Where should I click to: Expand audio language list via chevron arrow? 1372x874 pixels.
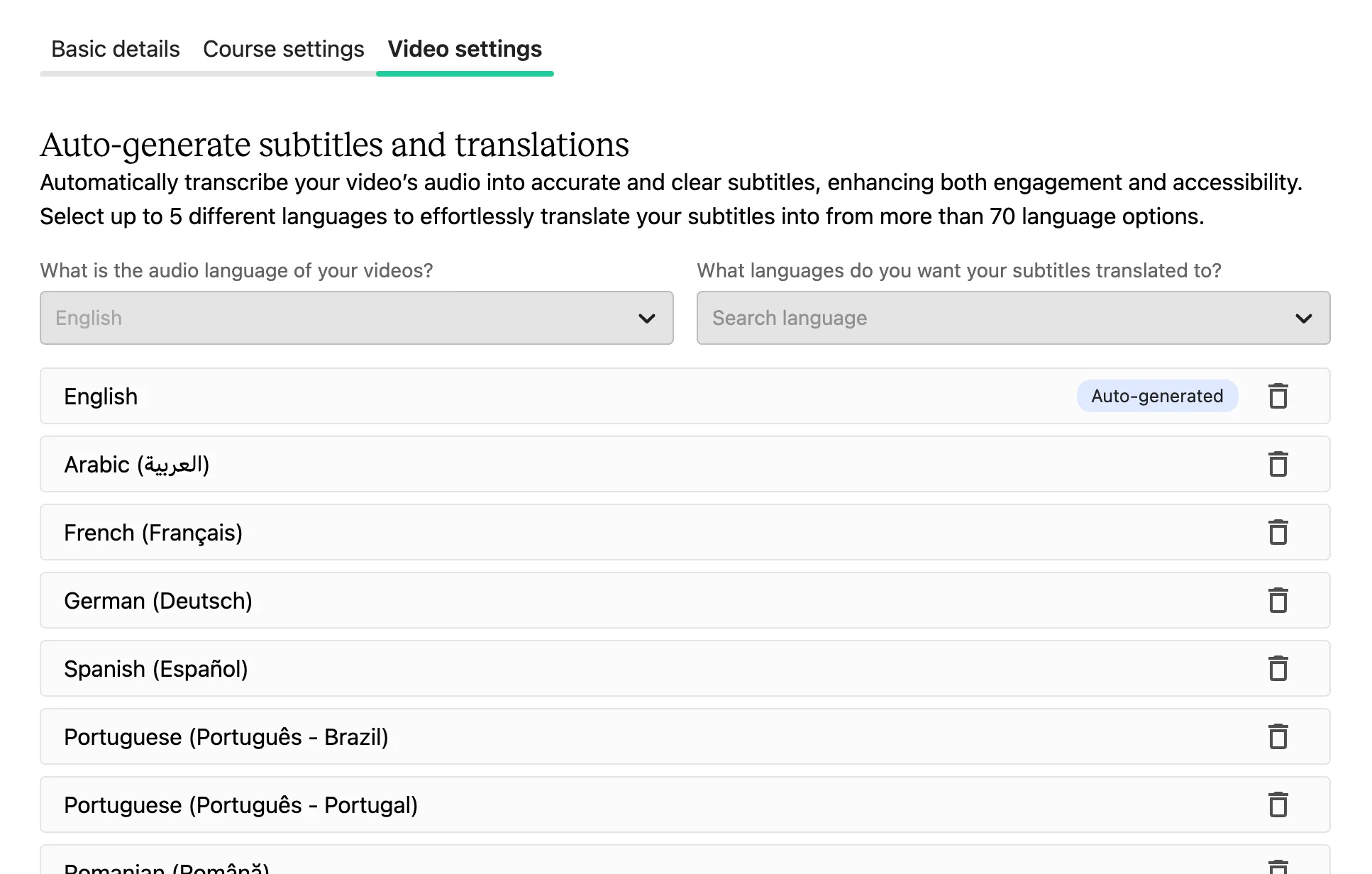pyautogui.click(x=646, y=319)
